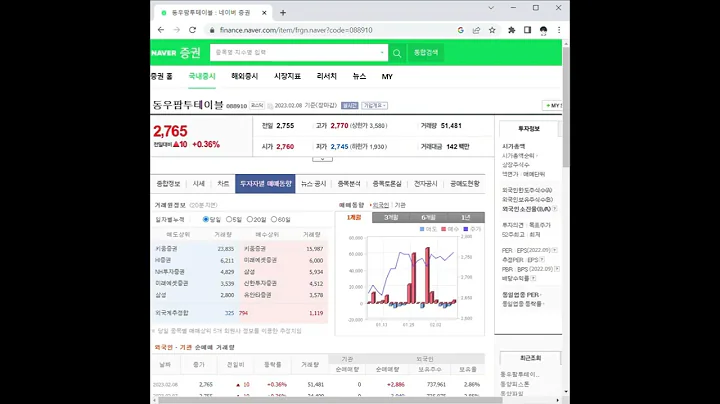This screenshot has width=720, height=404.
Task: Close the 동우팜투테이블 browser tab
Action: [264, 13]
